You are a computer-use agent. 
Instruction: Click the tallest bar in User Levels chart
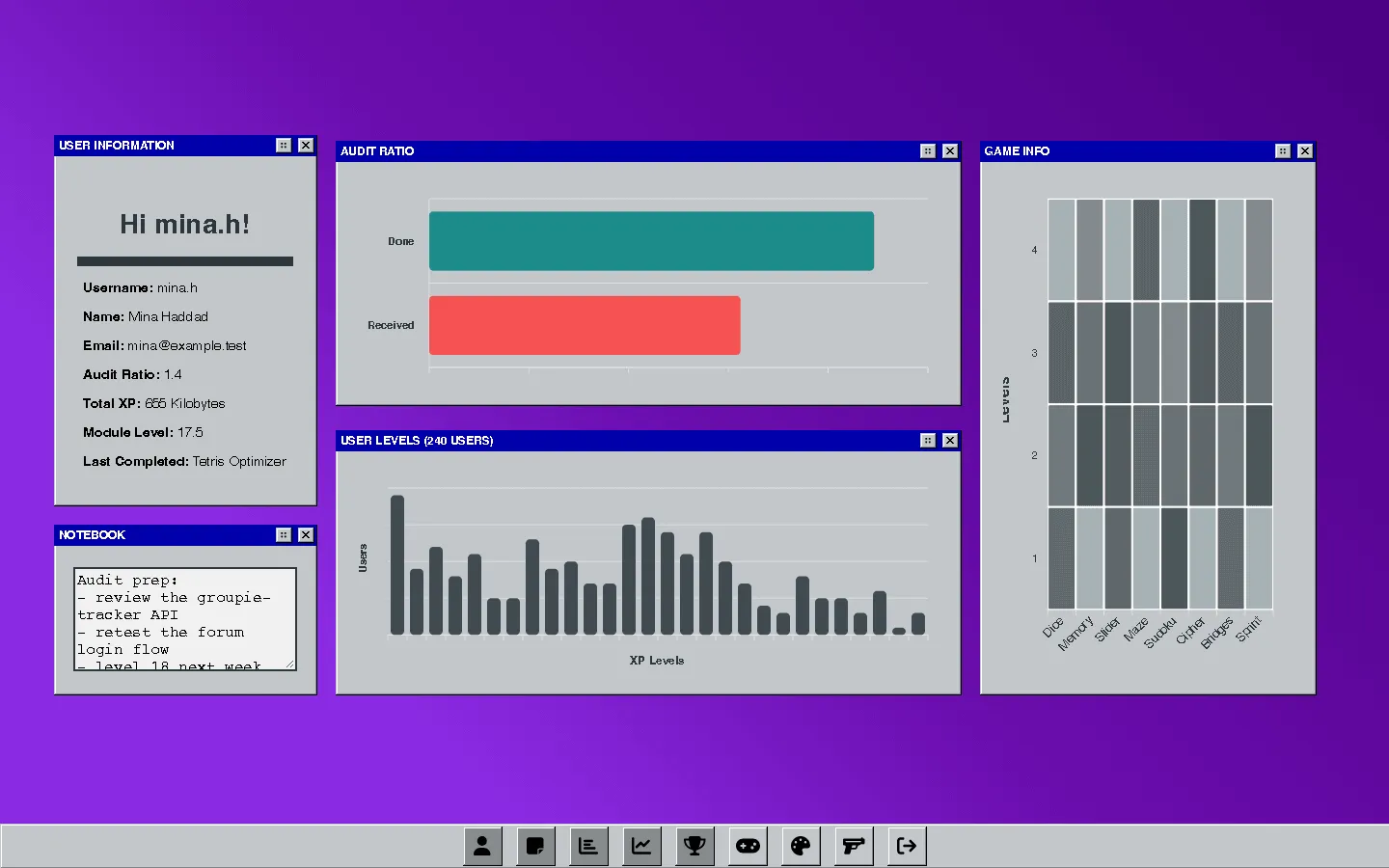click(397, 565)
